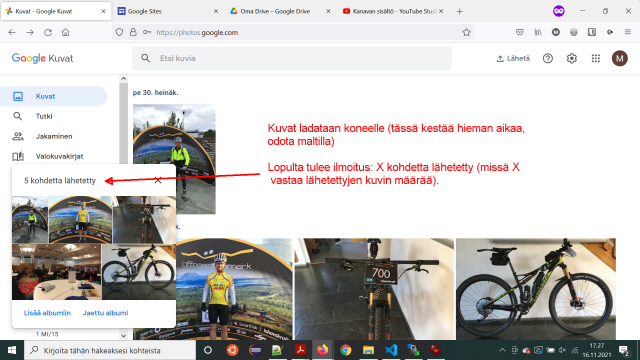Image resolution: width=640 pixels, height=360 pixels.
Task: Open Visual Studio Code from taskbar
Action: point(391,350)
